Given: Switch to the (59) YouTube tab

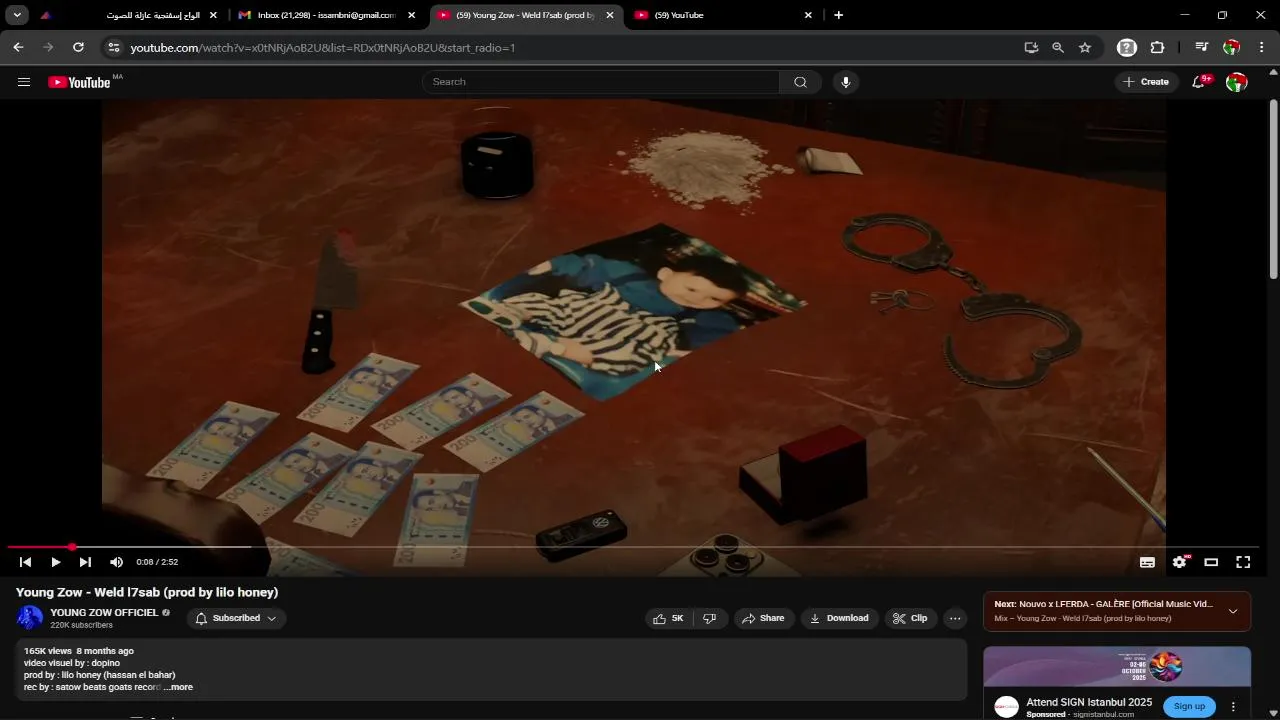Looking at the screenshot, I should click(x=725, y=15).
